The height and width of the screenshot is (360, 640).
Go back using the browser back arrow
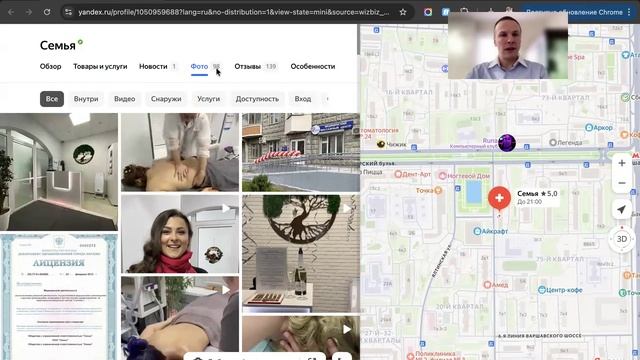(x=11, y=12)
